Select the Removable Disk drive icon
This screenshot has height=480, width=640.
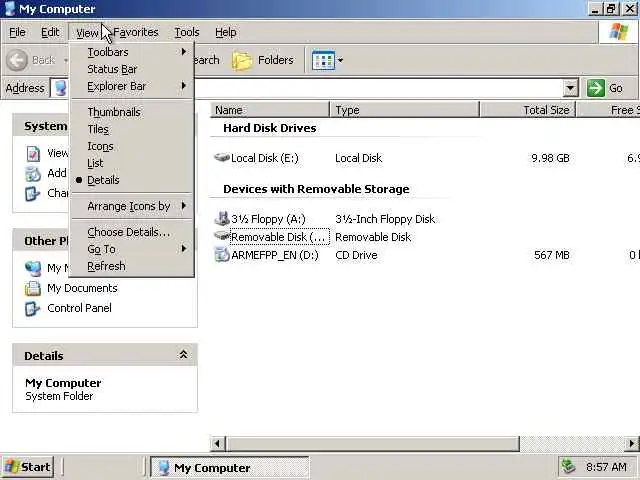tap(222, 236)
